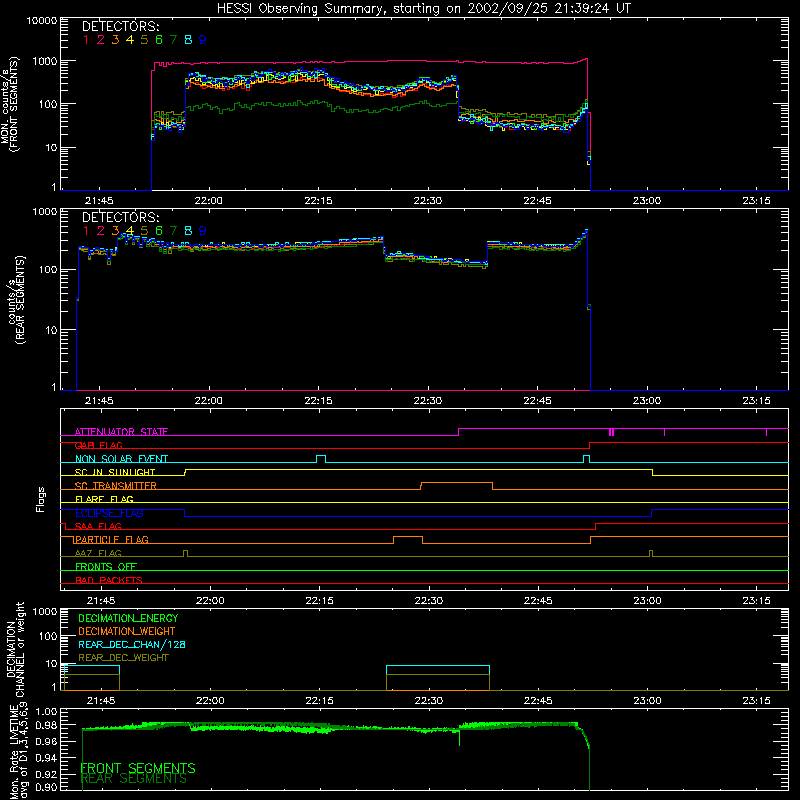Image resolution: width=800 pixels, height=800 pixels.
Task: Click the HESSI Observing Summary title text
Action: coord(424,9)
